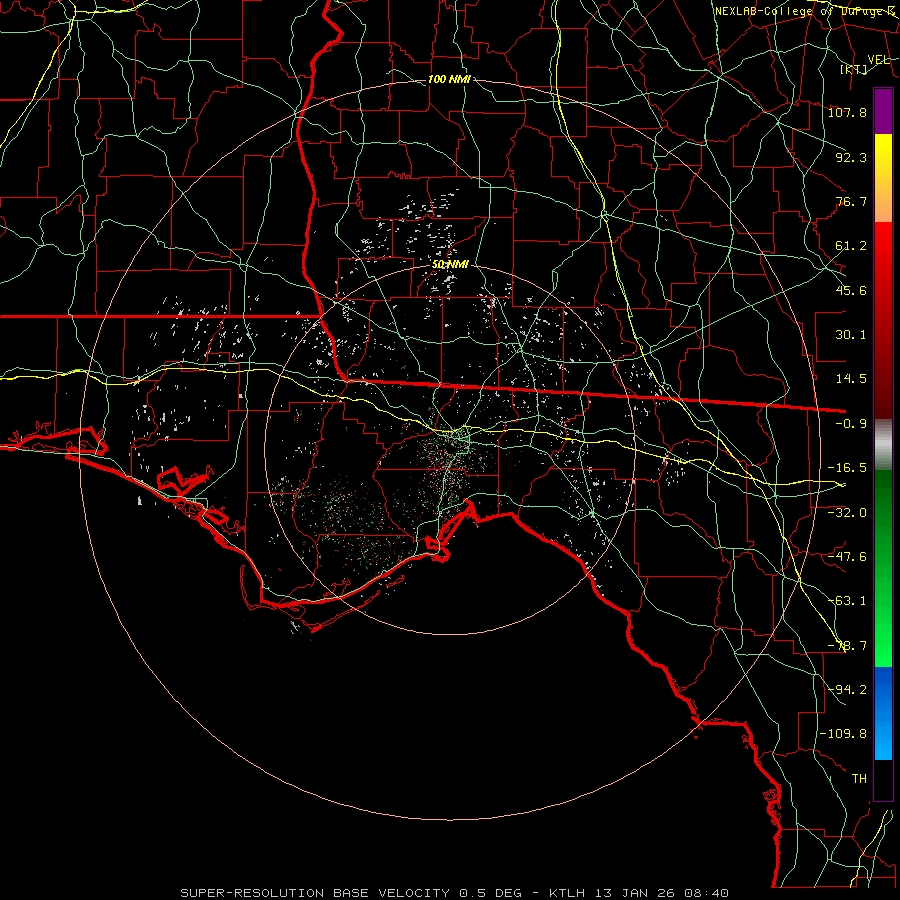Screen dimensions: 900x900
Task: Click the 45.6 velocity scale value
Action: click(851, 290)
